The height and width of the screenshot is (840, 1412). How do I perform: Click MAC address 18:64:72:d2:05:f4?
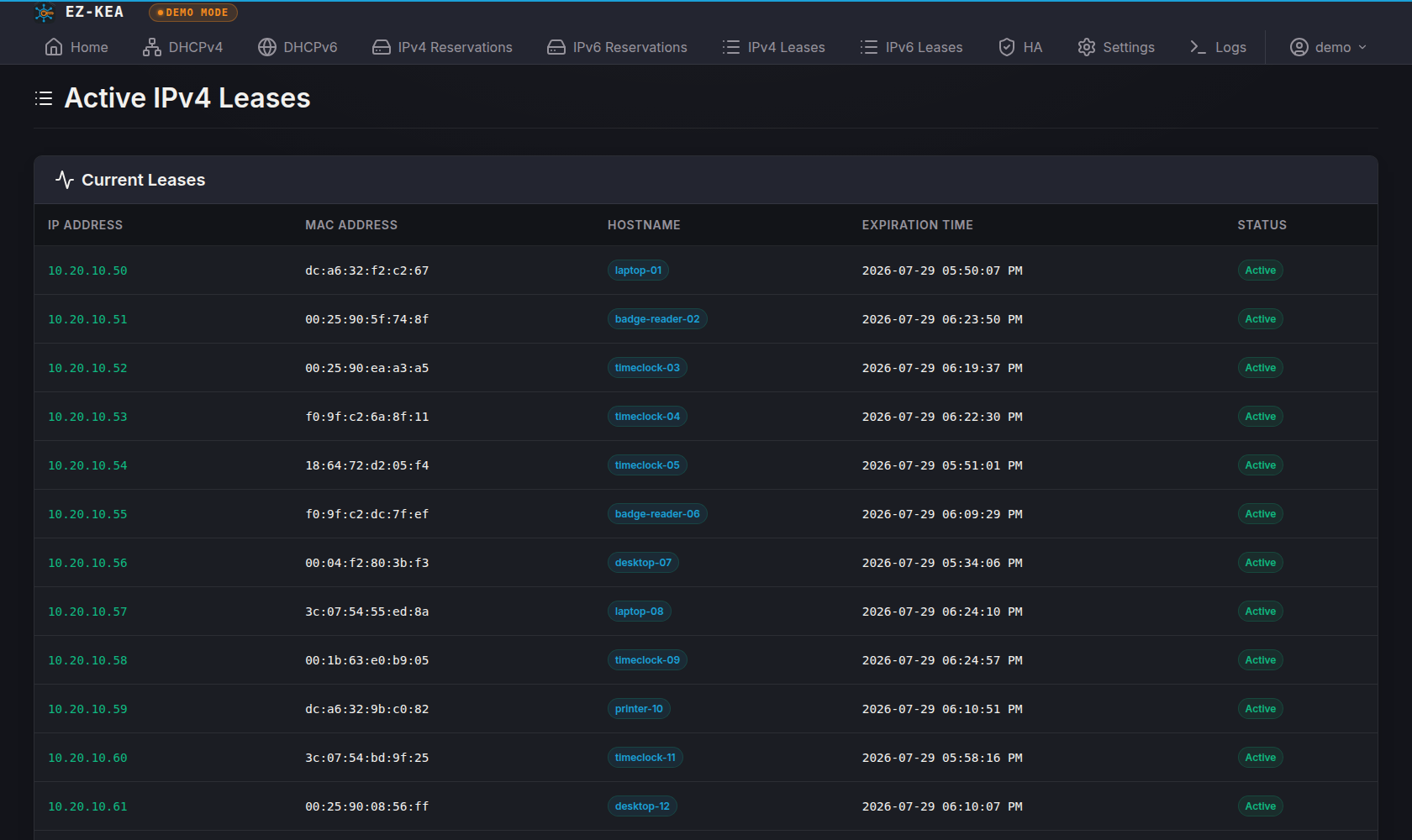[366, 465]
